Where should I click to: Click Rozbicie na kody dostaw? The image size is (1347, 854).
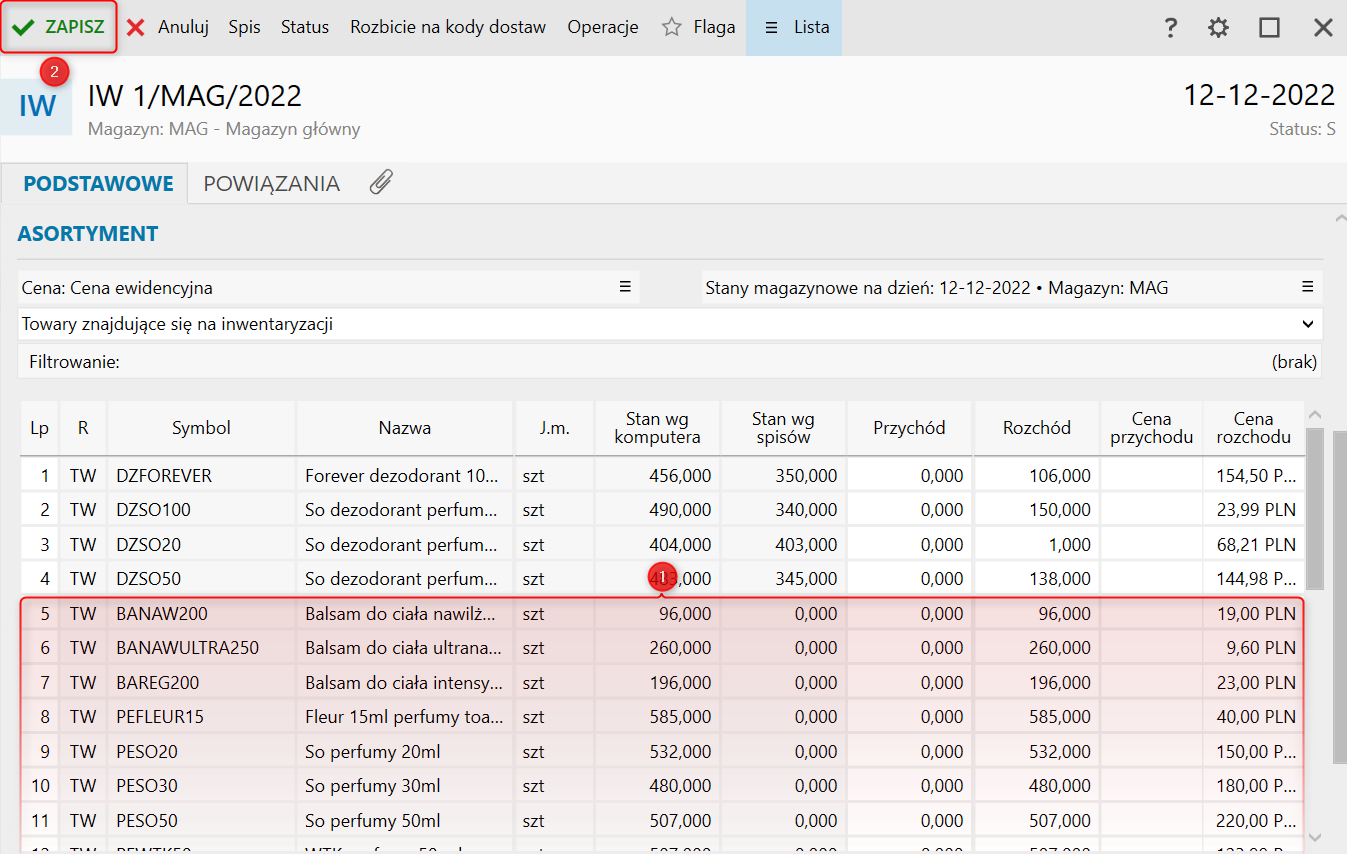click(447, 27)
